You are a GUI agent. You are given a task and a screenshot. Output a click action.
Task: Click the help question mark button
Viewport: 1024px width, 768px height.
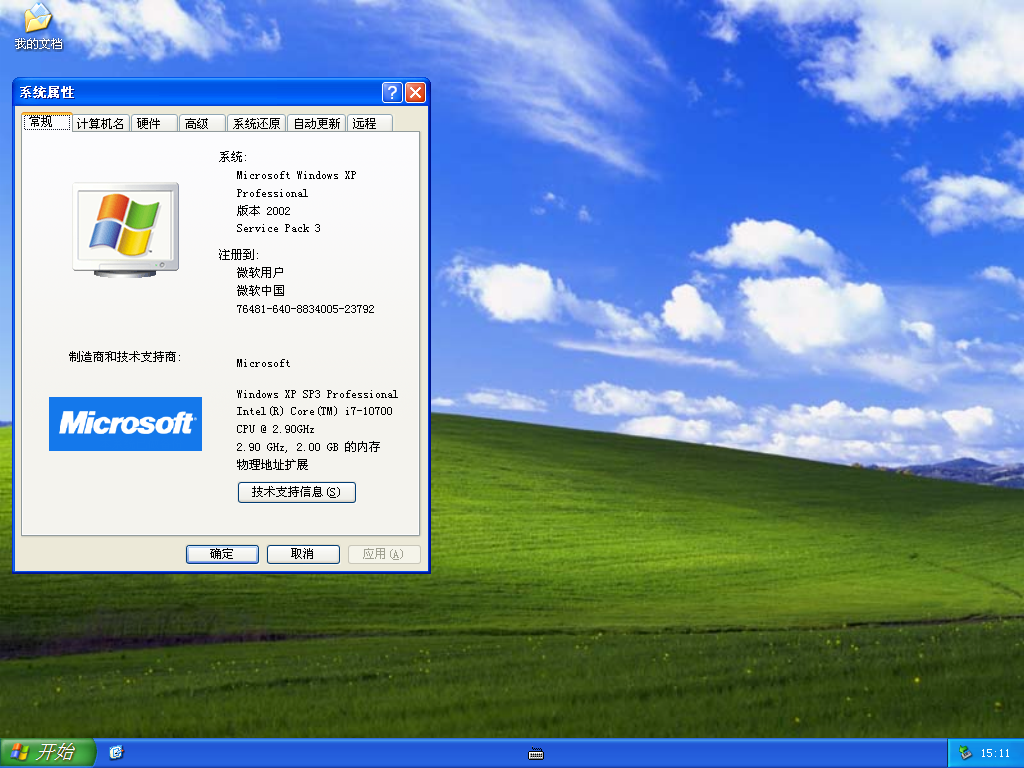click(392, 92)
